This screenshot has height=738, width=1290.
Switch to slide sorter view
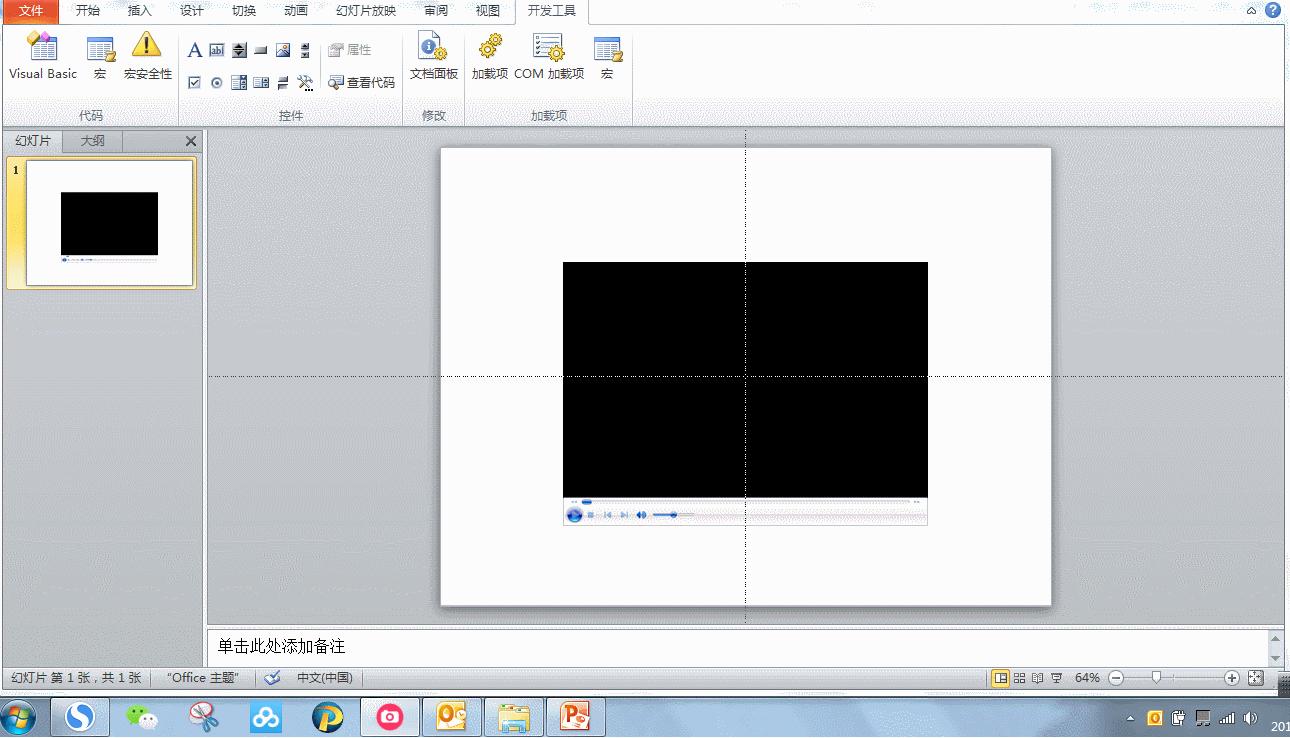pyautogui.click(x=1019, y=678)
